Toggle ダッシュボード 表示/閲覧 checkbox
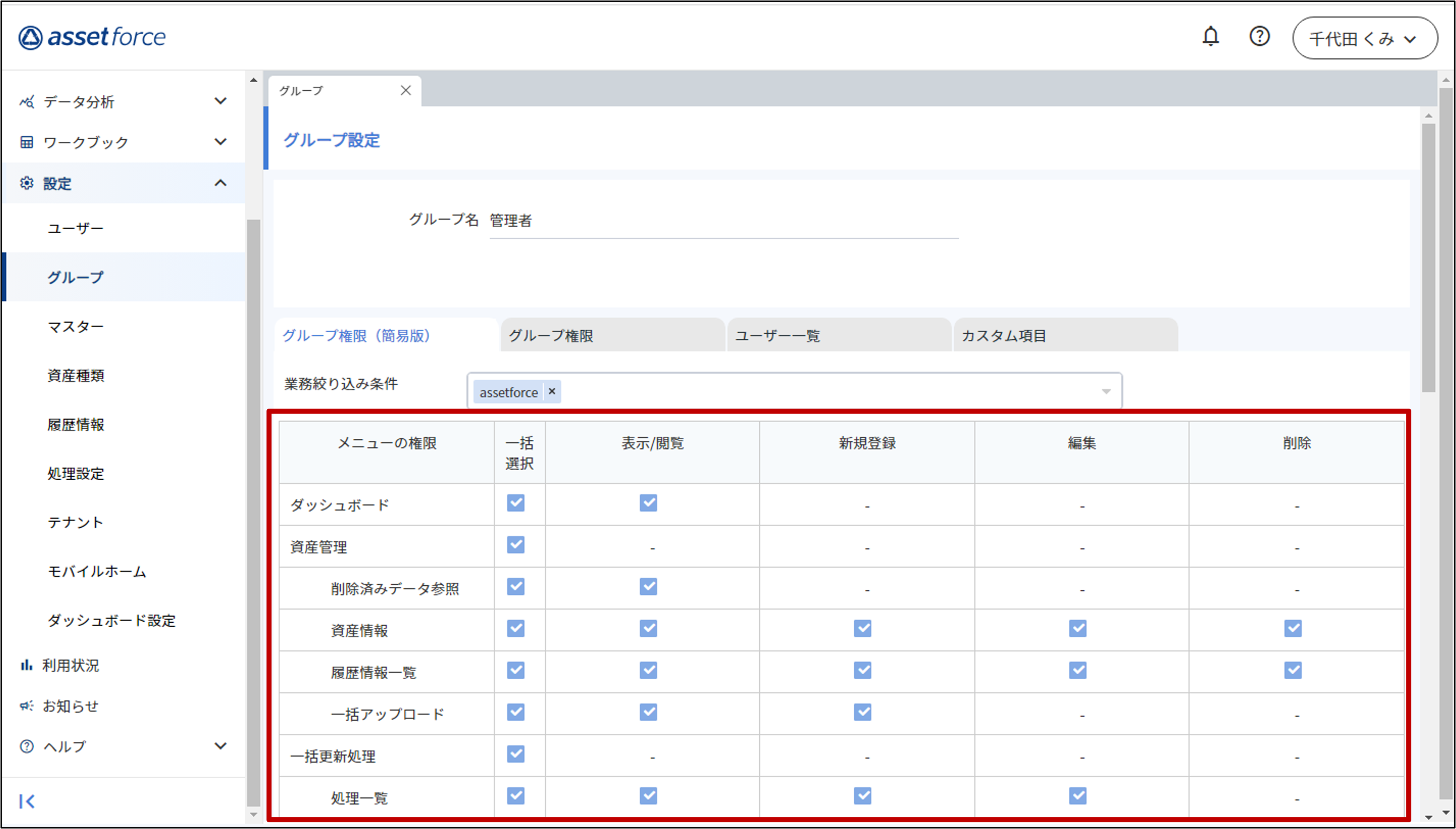Viewport: 1456px width, 829px height. pos(648,503)
